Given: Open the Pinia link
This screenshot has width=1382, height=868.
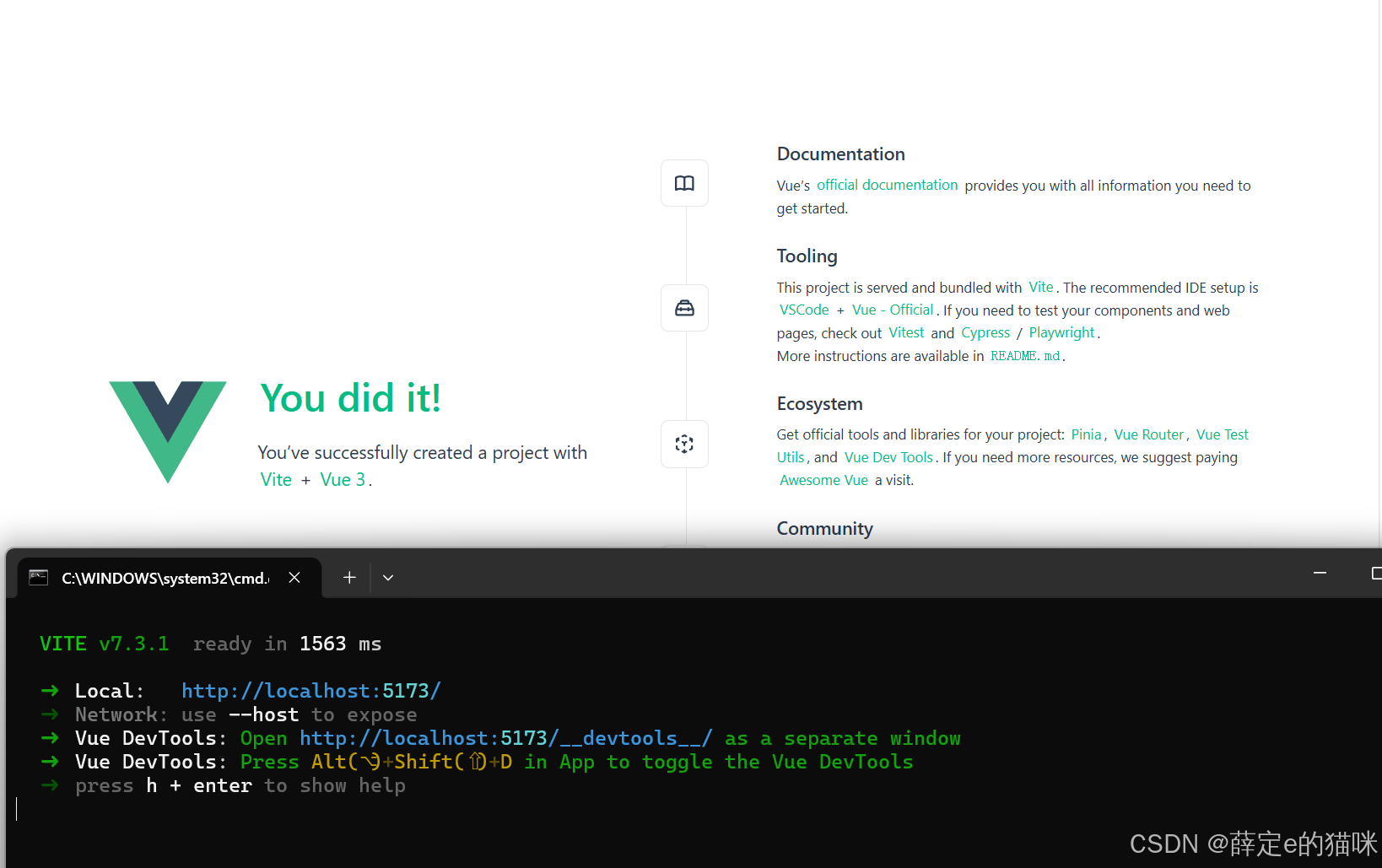Looking at the screenshot, I should tap(1086, 434).
